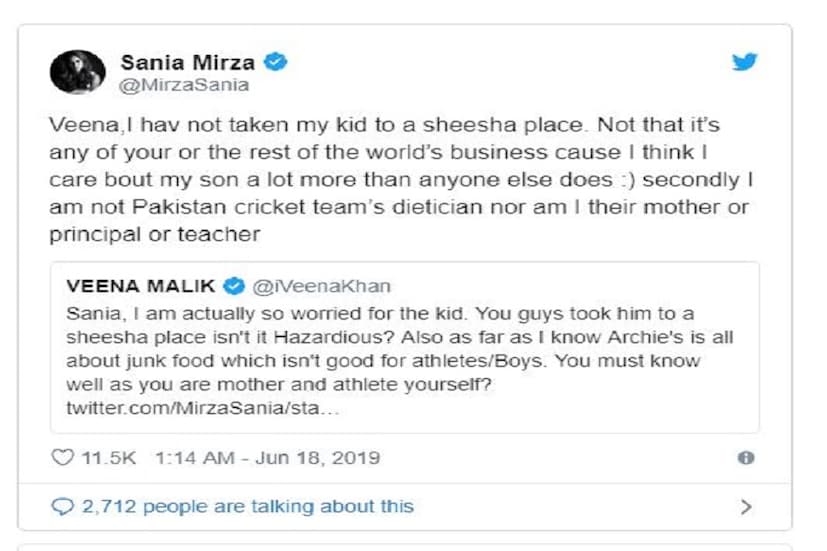827x551 pixels.
Task: Click the Twitter bird logo
Action: 744,62
